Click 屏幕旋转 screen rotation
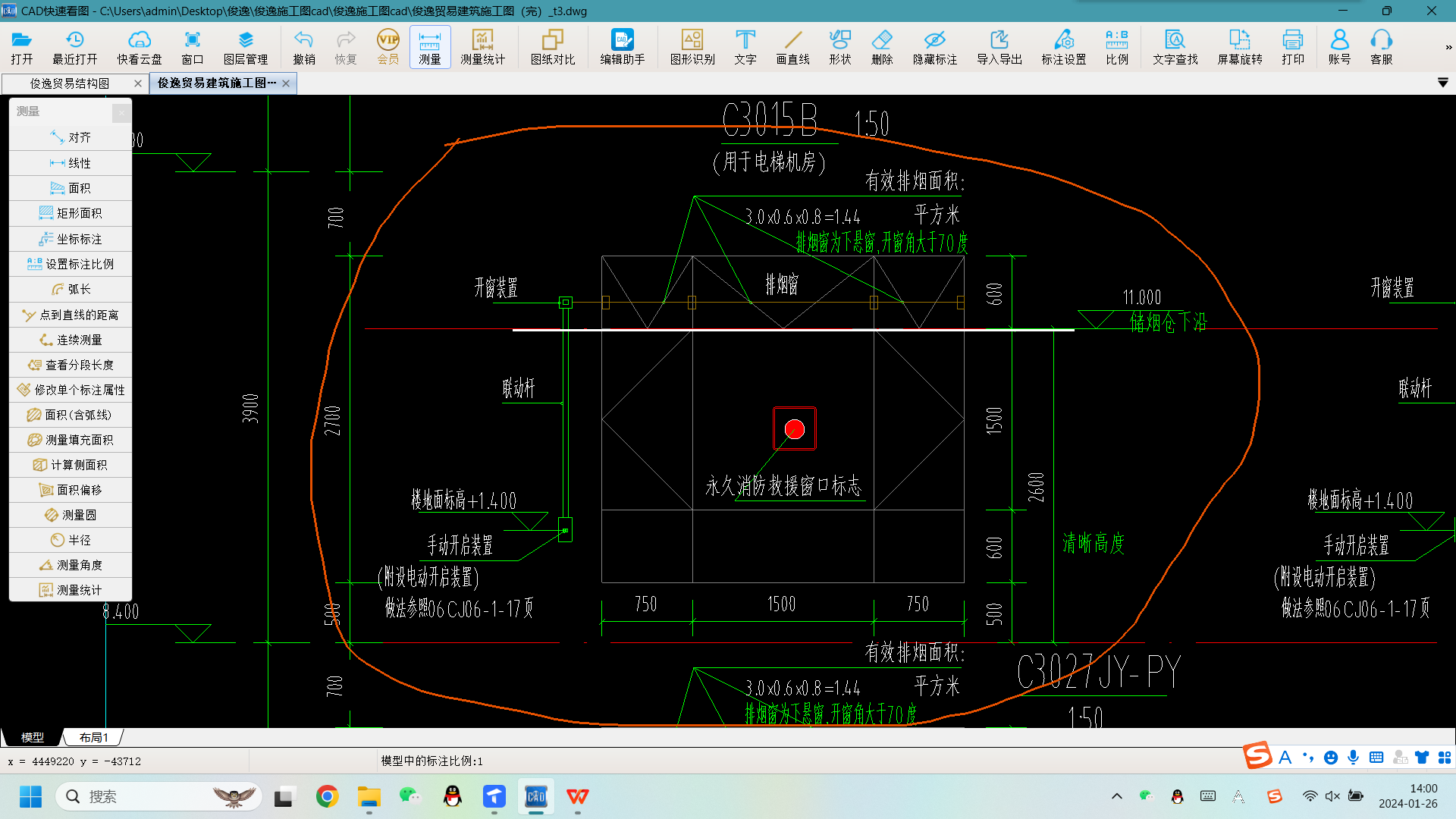Image resolution: width=1456 pixels, height=819 pixels. [1240, 47]
